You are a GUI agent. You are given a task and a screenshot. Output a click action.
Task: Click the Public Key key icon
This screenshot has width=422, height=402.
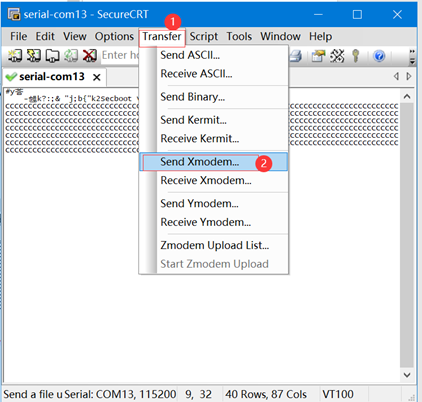point(356,56)
